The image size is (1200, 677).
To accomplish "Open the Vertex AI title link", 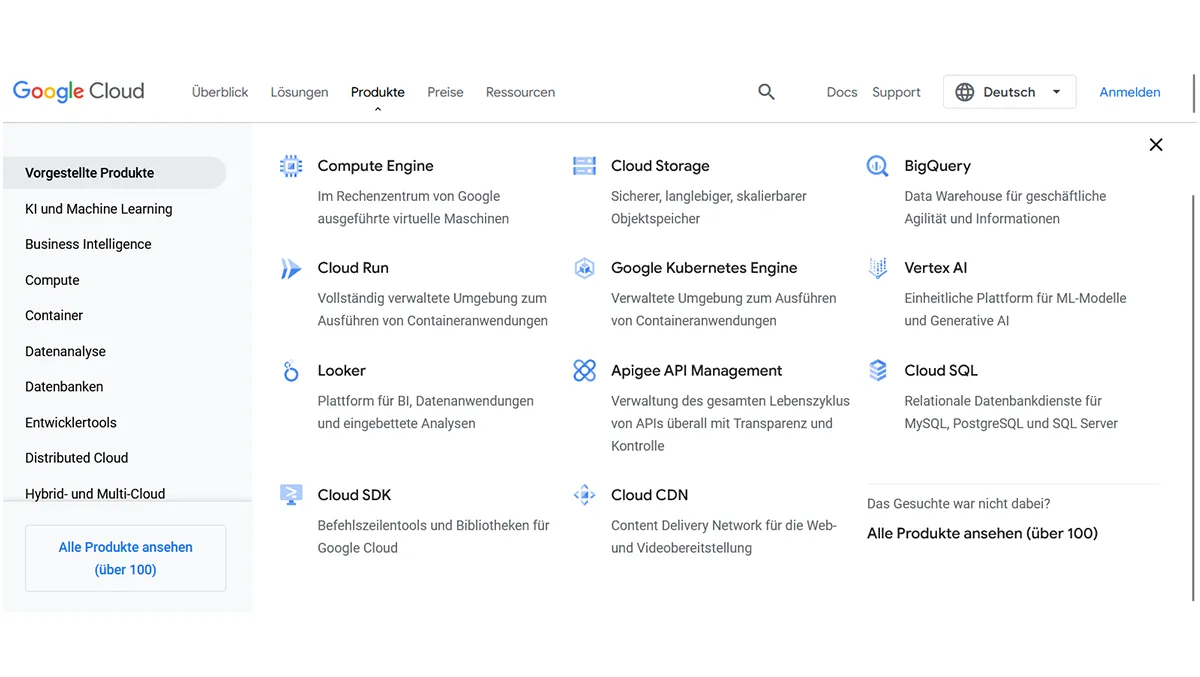I will [935, 268].
